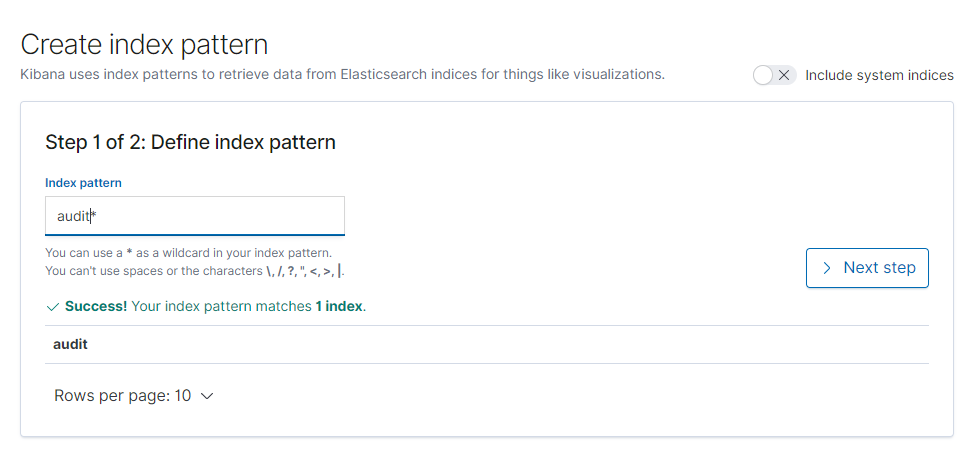Click the "Step 1 of 2: Define index pattern" heading
The height and width of the screenshot is (453, 959).
190,142
